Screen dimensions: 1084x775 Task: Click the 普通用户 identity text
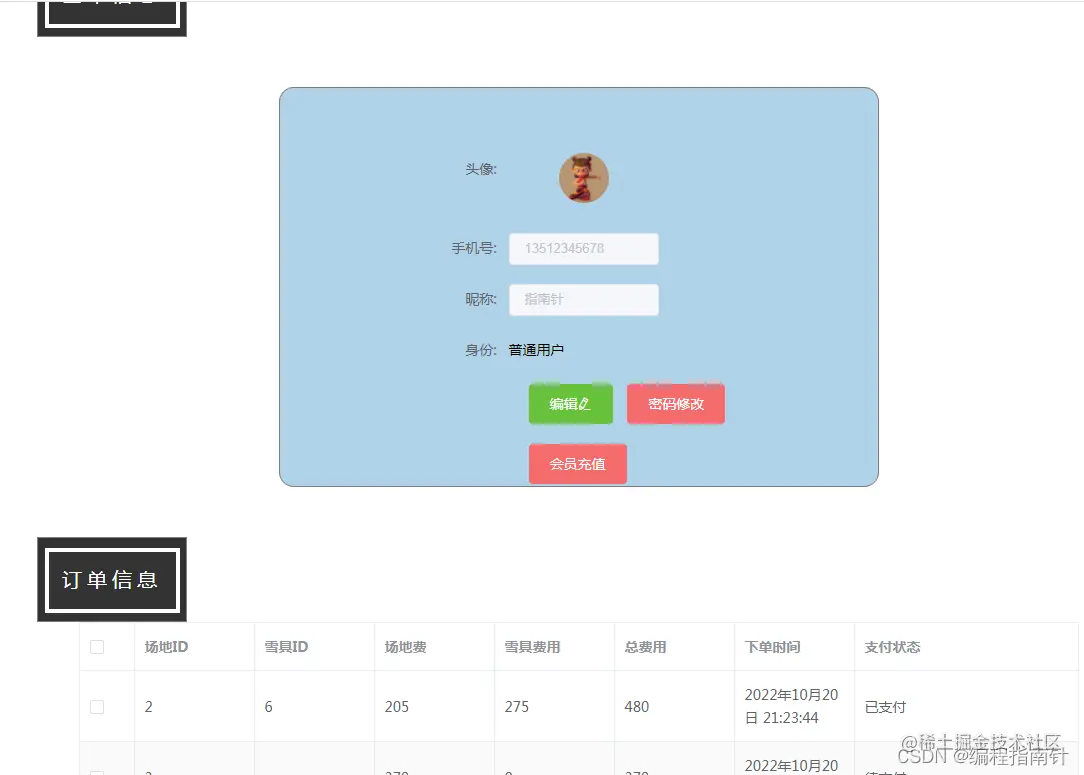(536, 351)
